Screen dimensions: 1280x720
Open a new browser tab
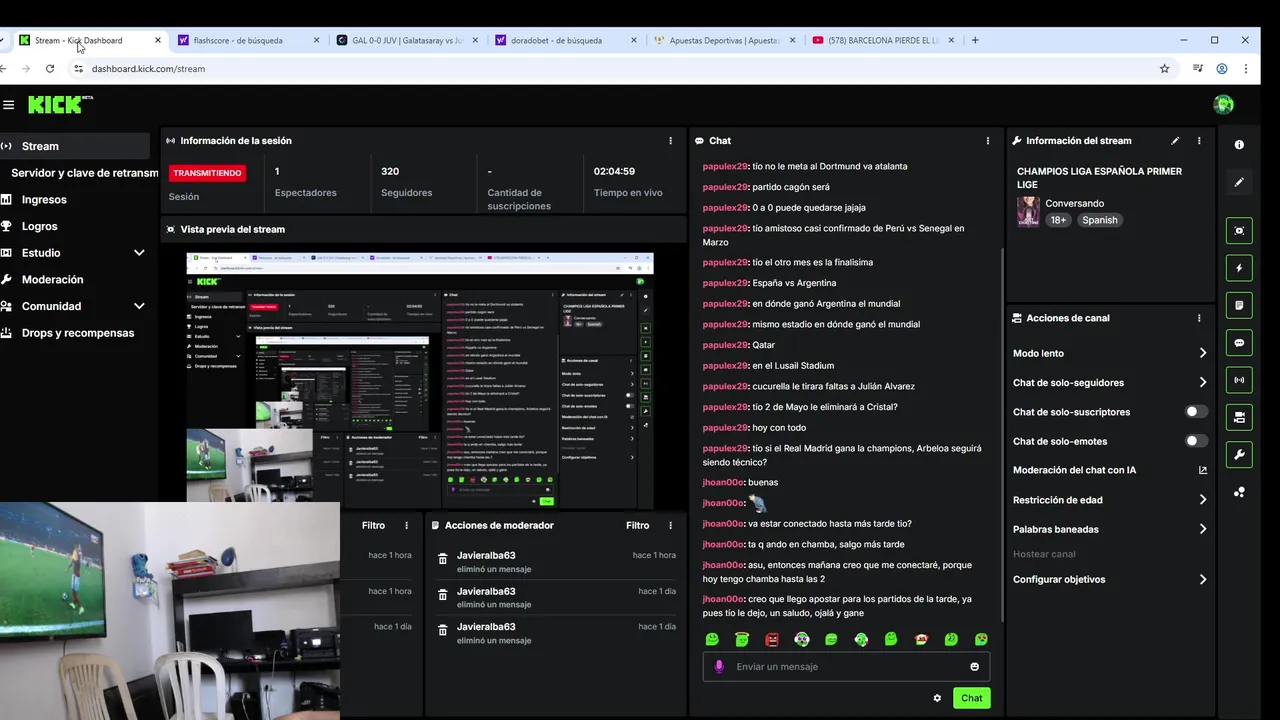[x=975, y=40]
